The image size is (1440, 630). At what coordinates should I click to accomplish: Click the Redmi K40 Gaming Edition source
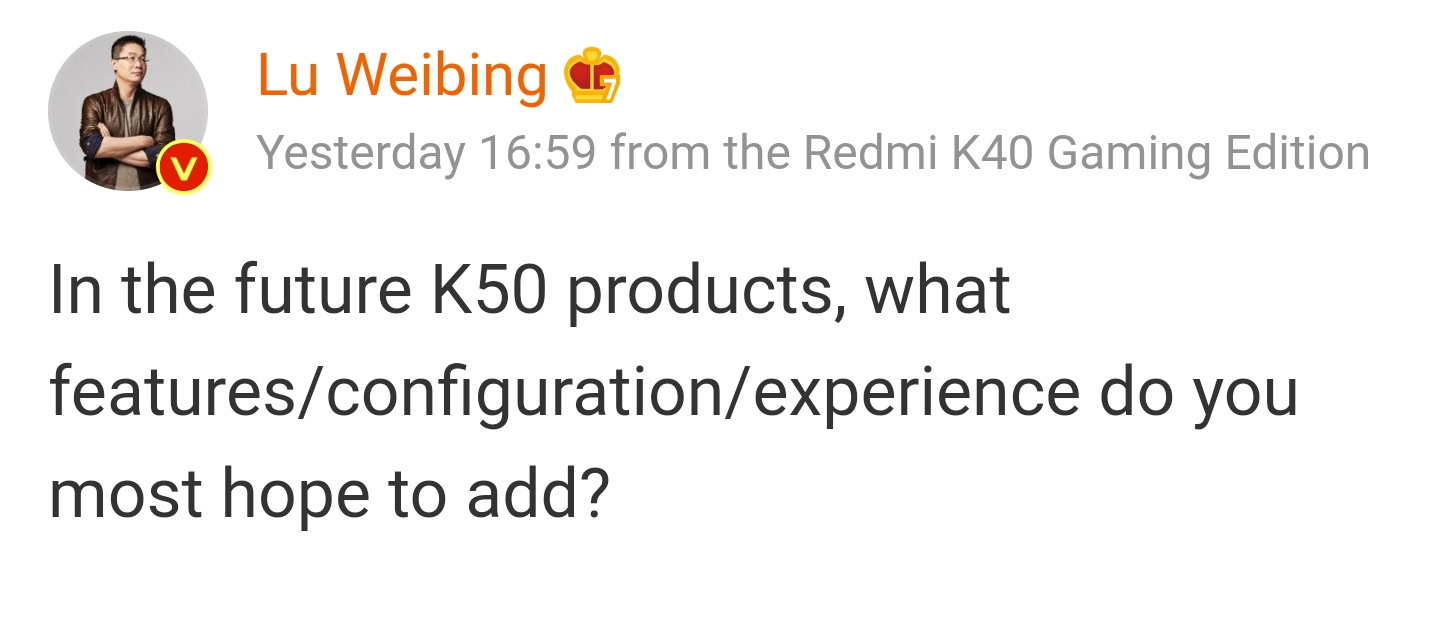[1086, 153]
